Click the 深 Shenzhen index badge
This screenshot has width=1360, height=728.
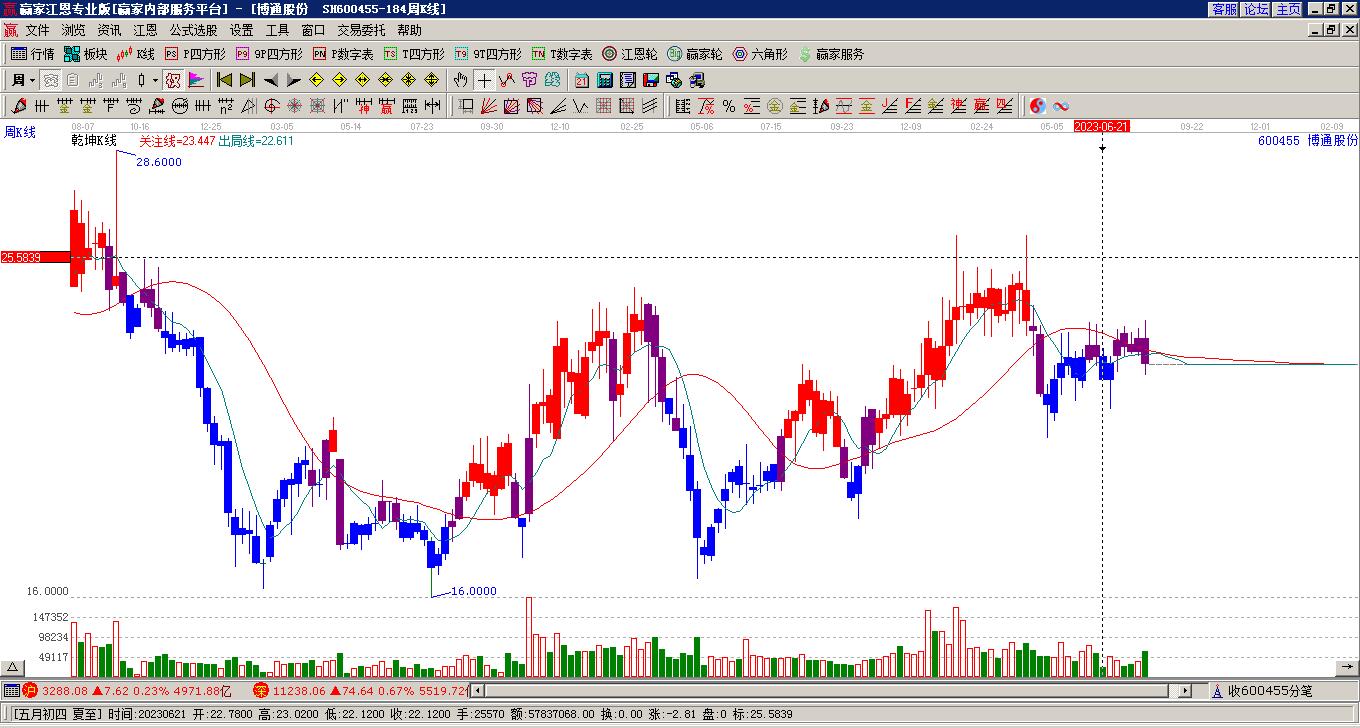pos(261,690)
